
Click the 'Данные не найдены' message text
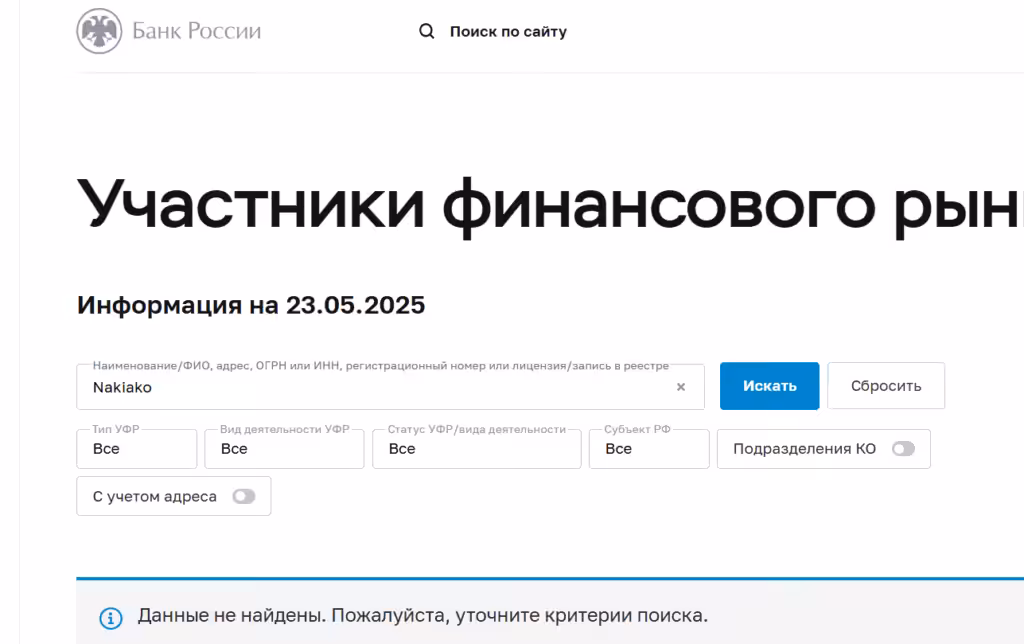pos(423,615)
